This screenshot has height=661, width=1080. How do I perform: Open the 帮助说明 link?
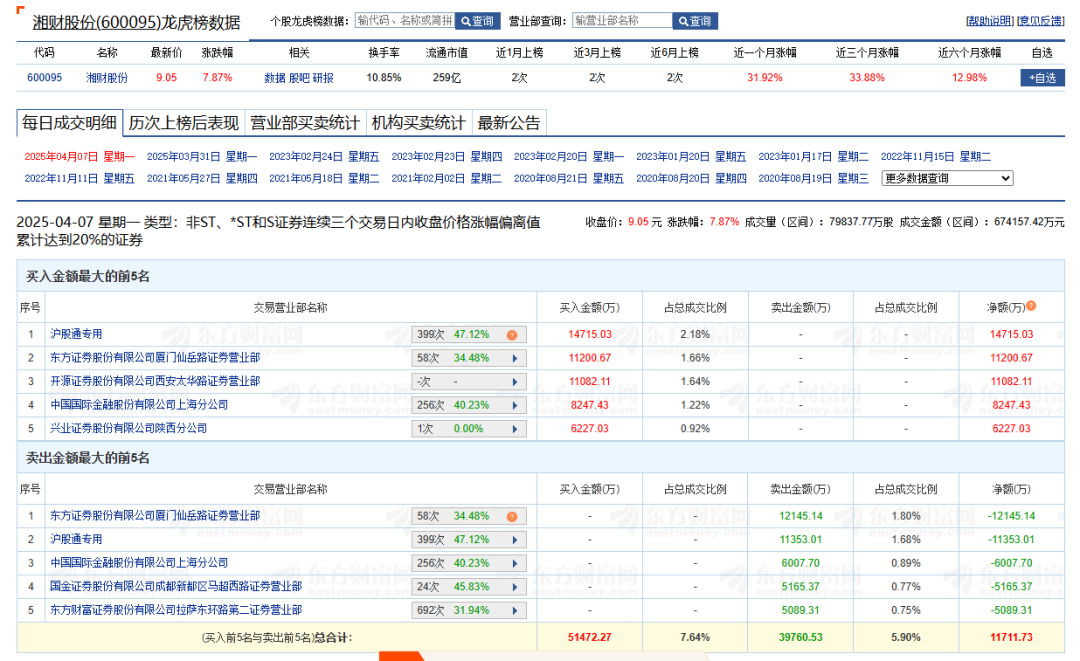990,21
